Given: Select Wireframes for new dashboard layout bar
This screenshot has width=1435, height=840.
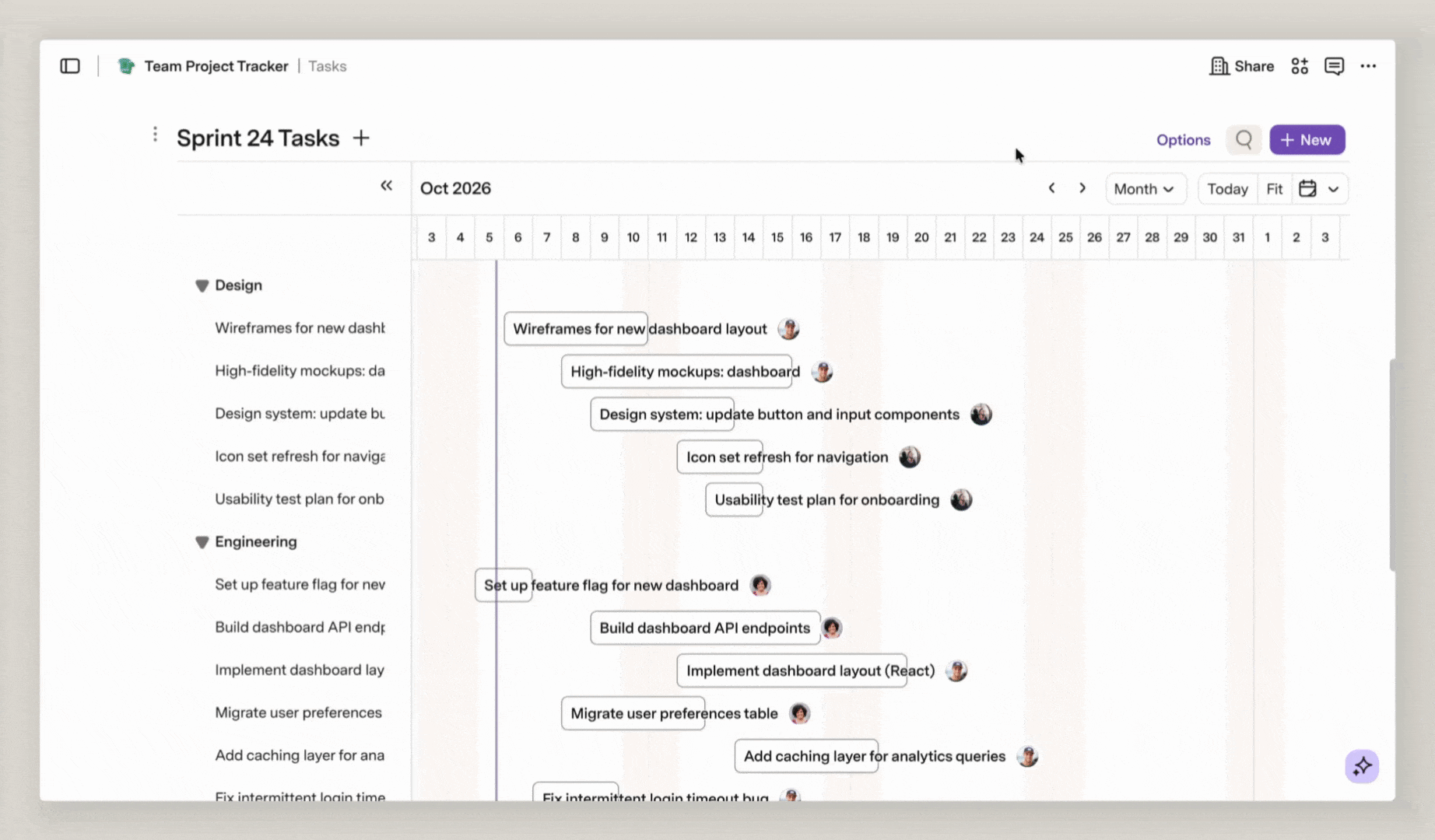Looking at the screenshot, I should pos(576,329).
